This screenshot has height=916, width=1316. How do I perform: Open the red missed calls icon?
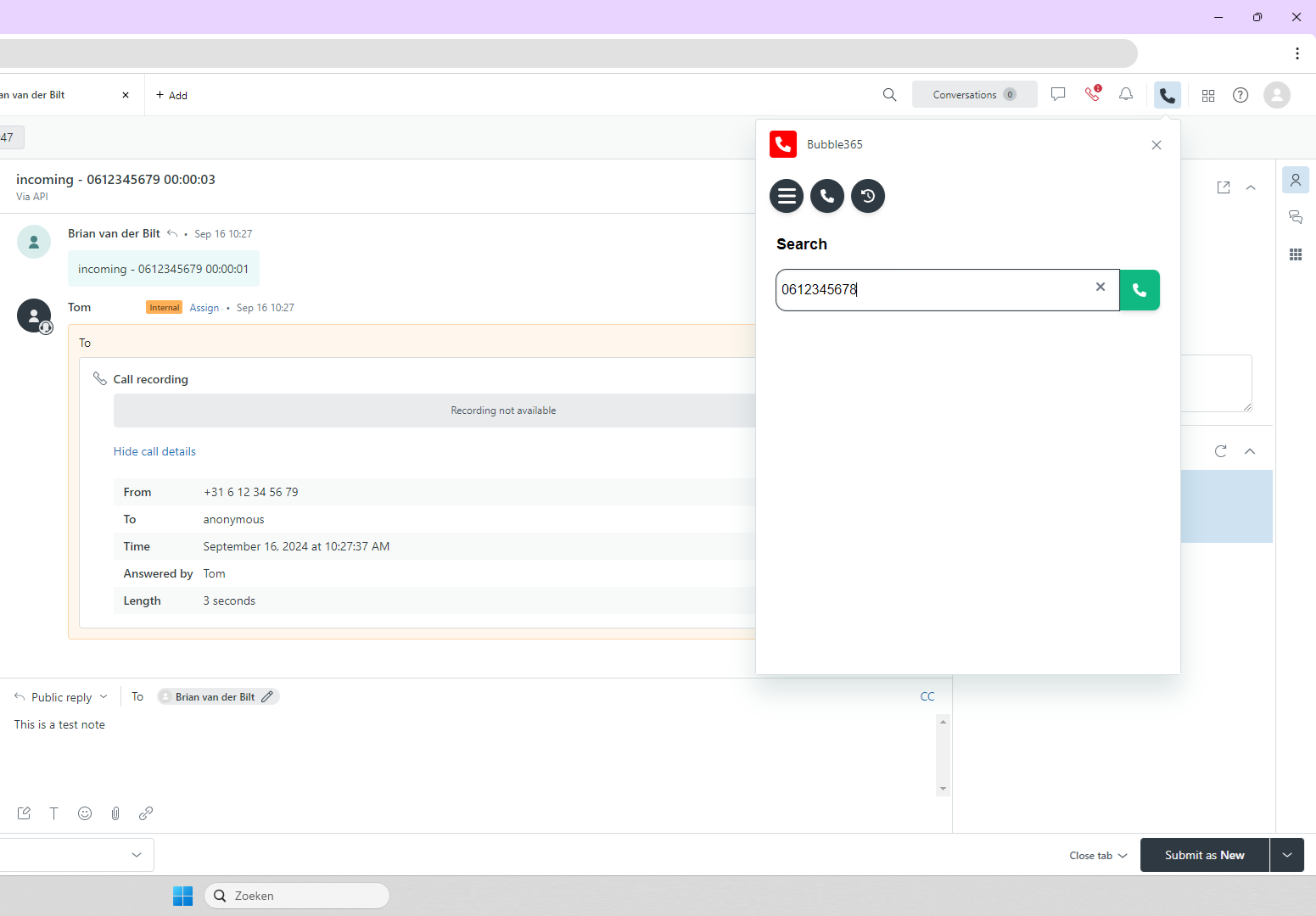click(x=1093, y=94)
